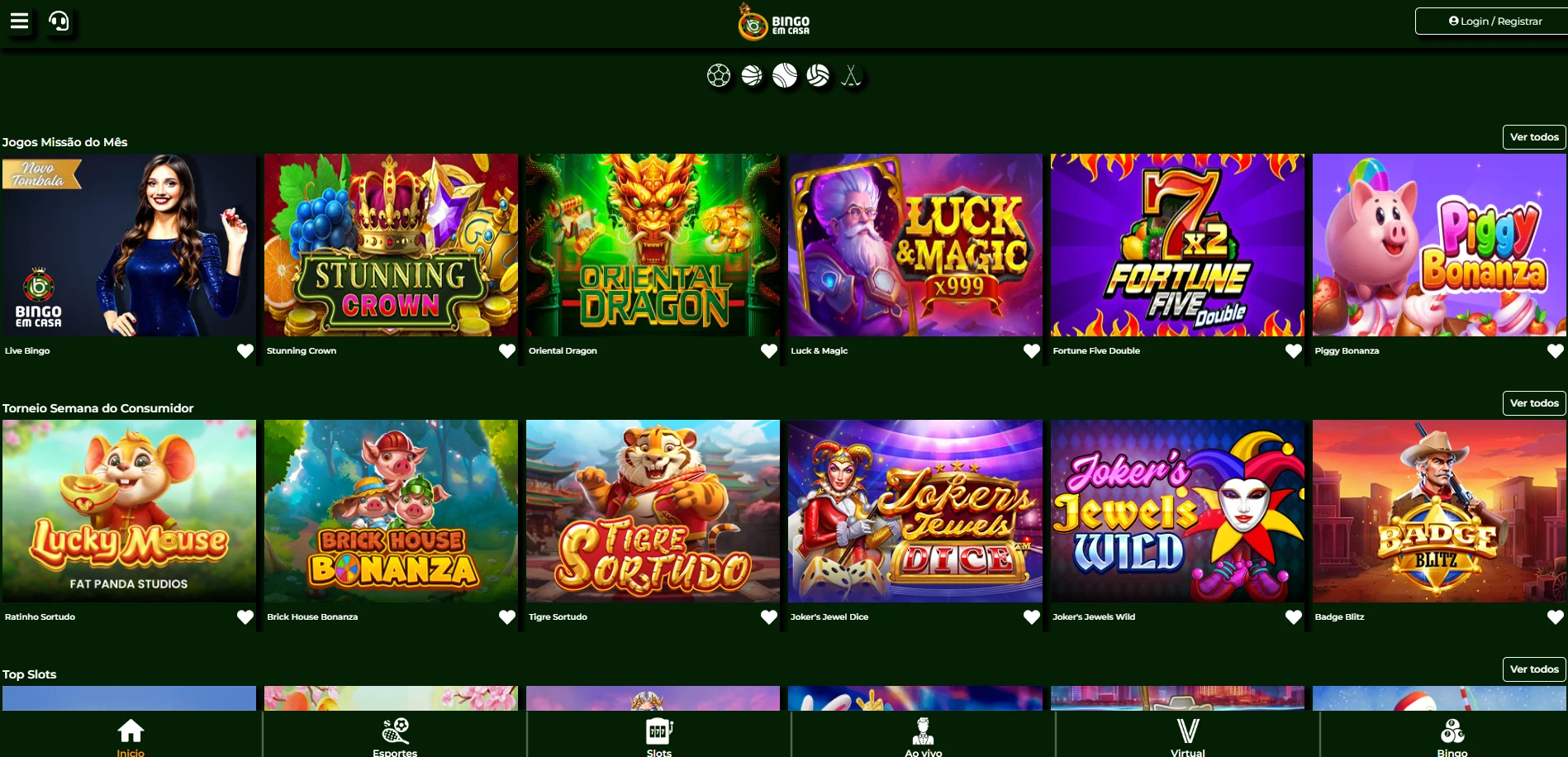
Task: Go to Ao vivo in bottom navigation
Action: tap(924, 736)
